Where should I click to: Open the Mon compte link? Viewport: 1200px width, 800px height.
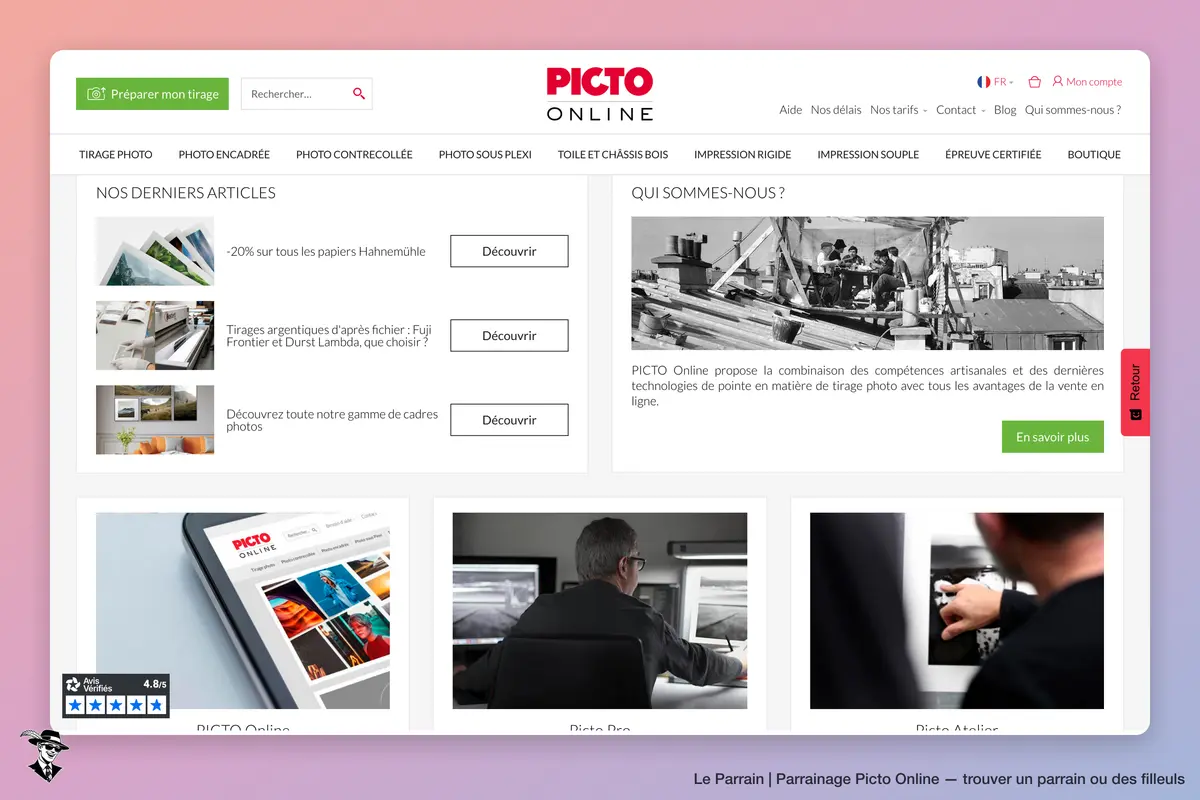click(x=1094, y=82)
